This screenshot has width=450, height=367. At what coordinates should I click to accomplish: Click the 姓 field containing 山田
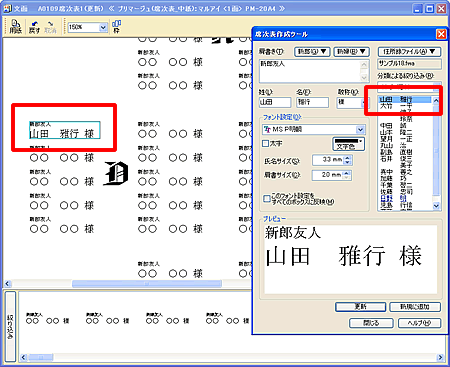pyautogui.click(x=275, y=102)
